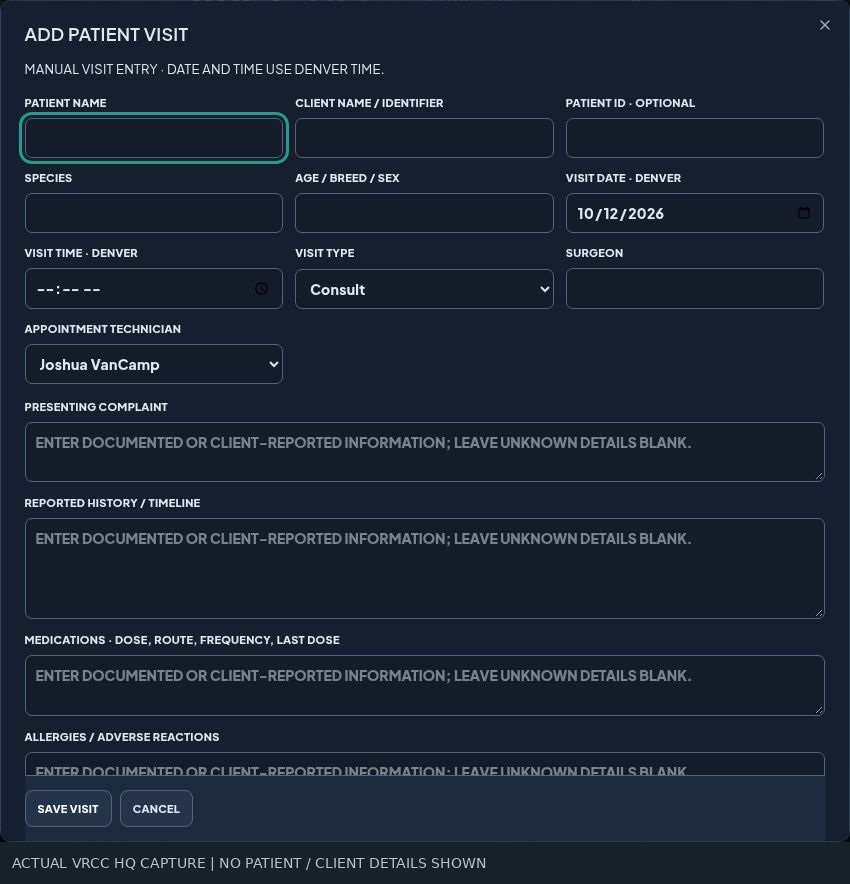Select the Species input field
This screenshot has width=850, height=884.
point(154,213)
